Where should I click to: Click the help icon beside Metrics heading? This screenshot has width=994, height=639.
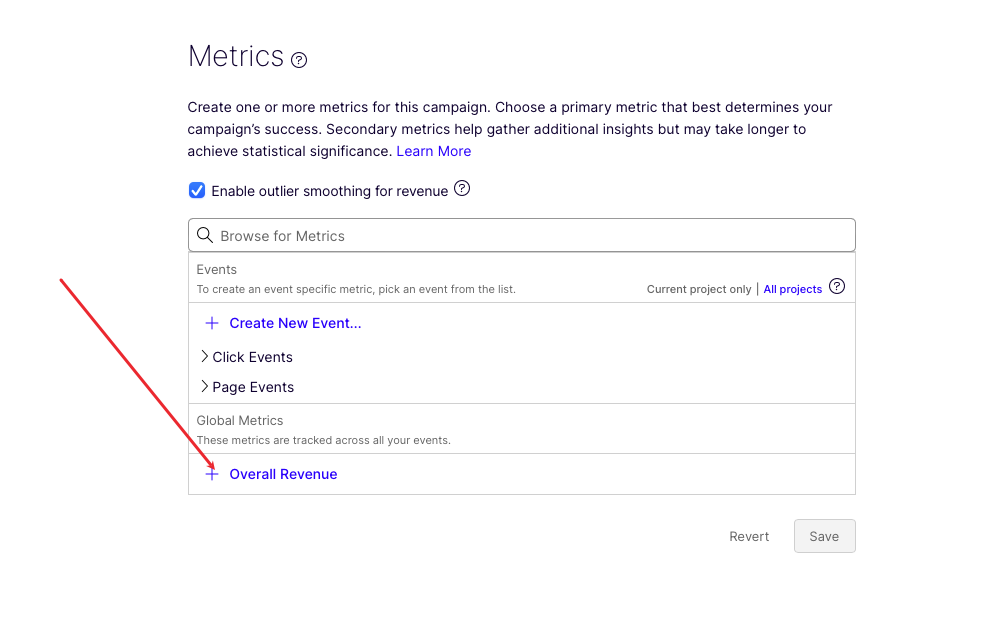[299, 60]
